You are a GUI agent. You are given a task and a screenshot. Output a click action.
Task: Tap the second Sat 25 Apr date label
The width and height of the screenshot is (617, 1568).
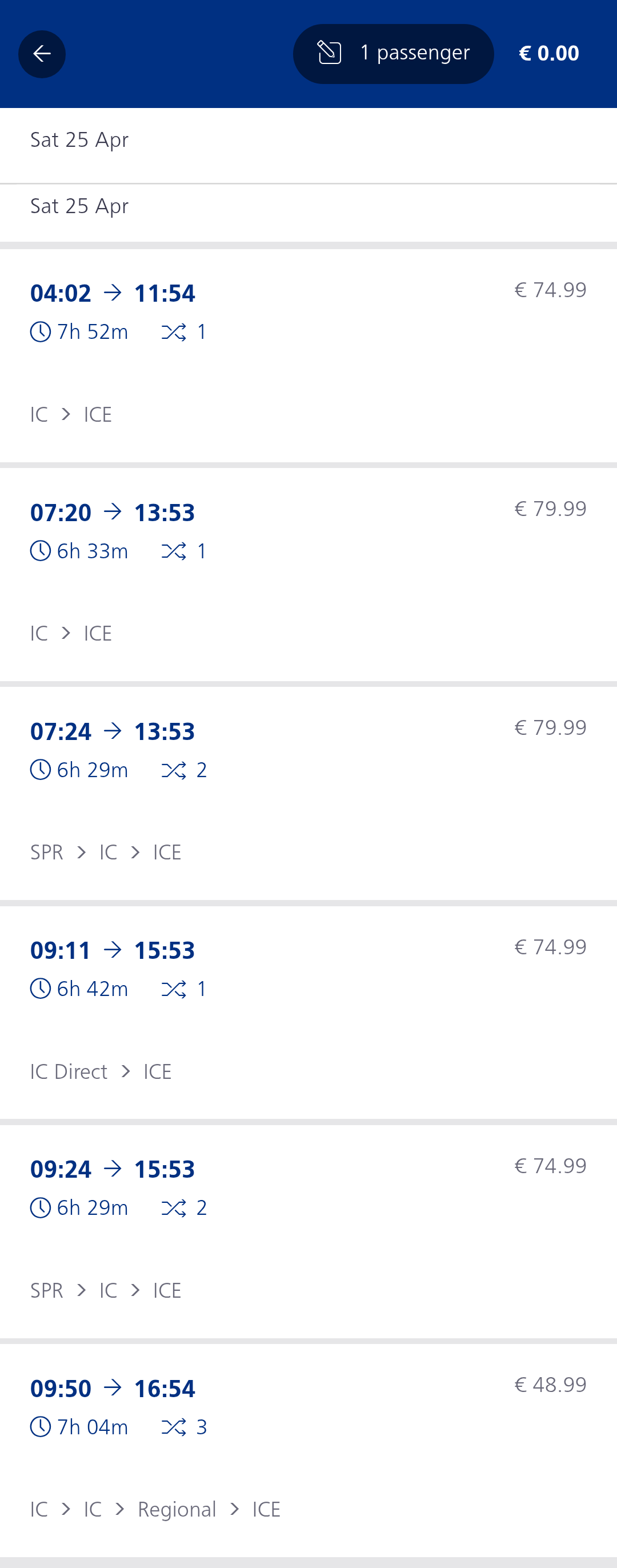coord(80,206)
